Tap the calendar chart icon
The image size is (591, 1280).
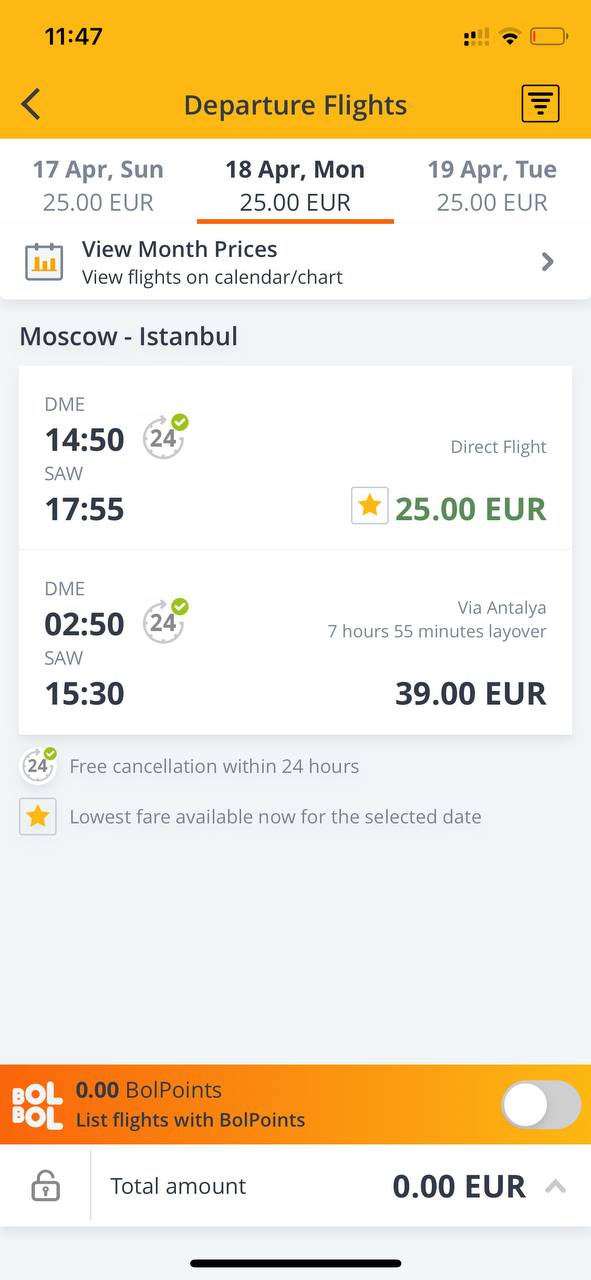pyautogui.click(x=44, y=262)
